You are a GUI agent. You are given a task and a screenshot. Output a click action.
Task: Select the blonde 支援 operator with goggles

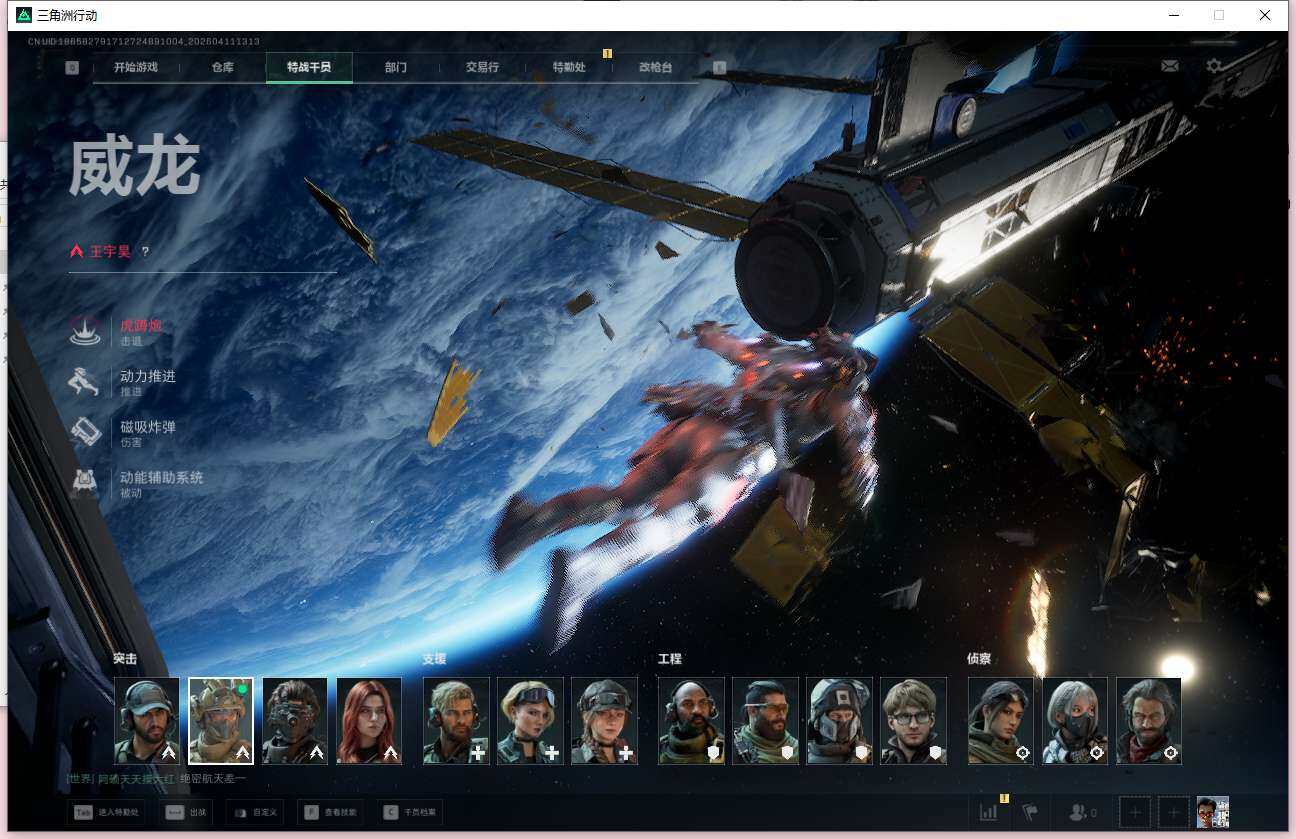click(530, 721)
